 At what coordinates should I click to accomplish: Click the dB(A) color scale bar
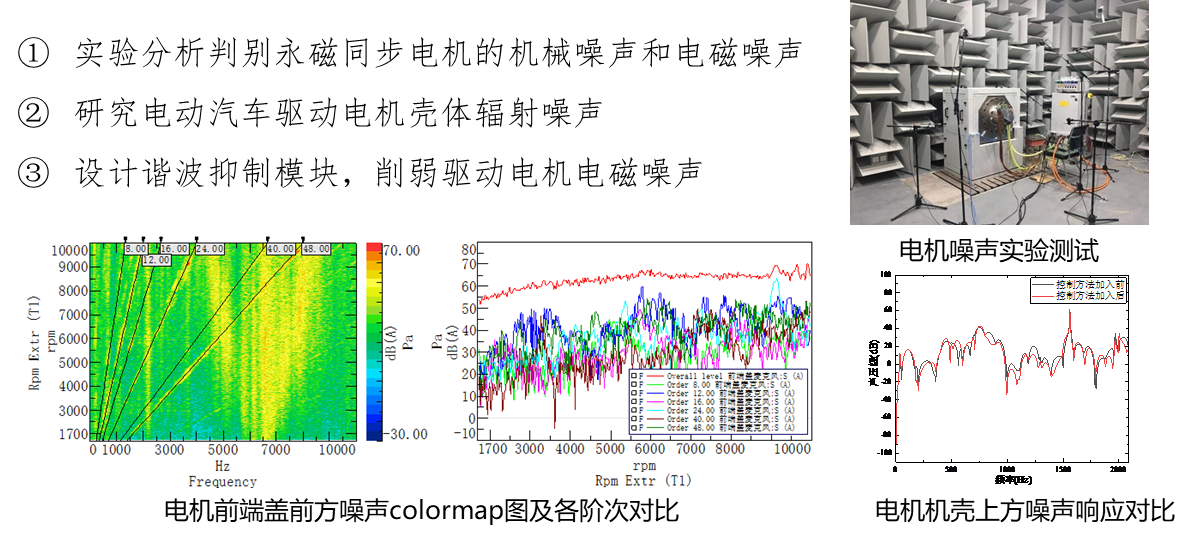374,341
